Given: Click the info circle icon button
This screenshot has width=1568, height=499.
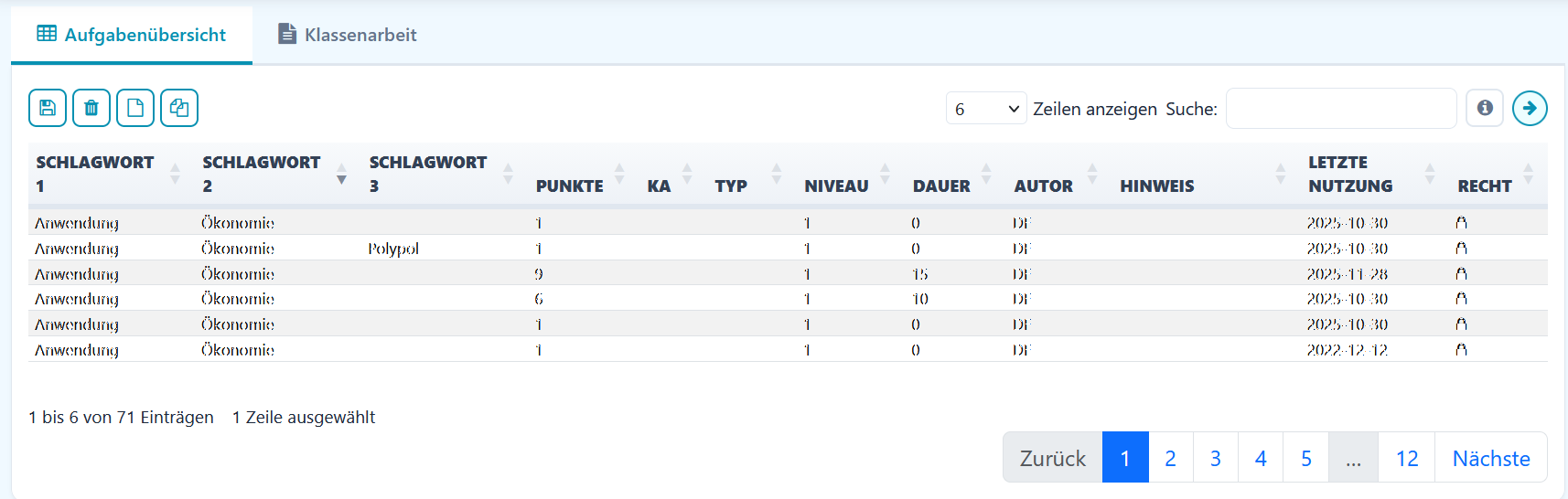Looking at the screenshot, I should click(x=1485, y=108).
